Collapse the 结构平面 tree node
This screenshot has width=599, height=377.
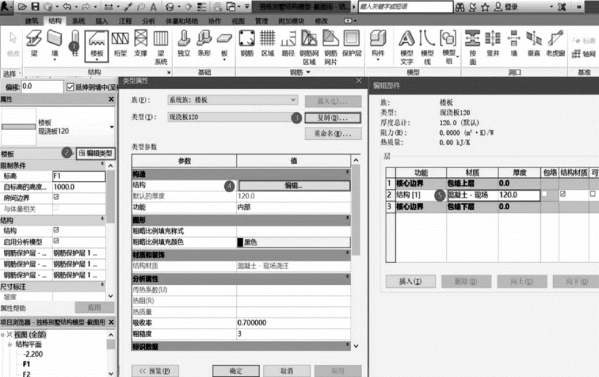pyautogui.click(x=10, y=345)
